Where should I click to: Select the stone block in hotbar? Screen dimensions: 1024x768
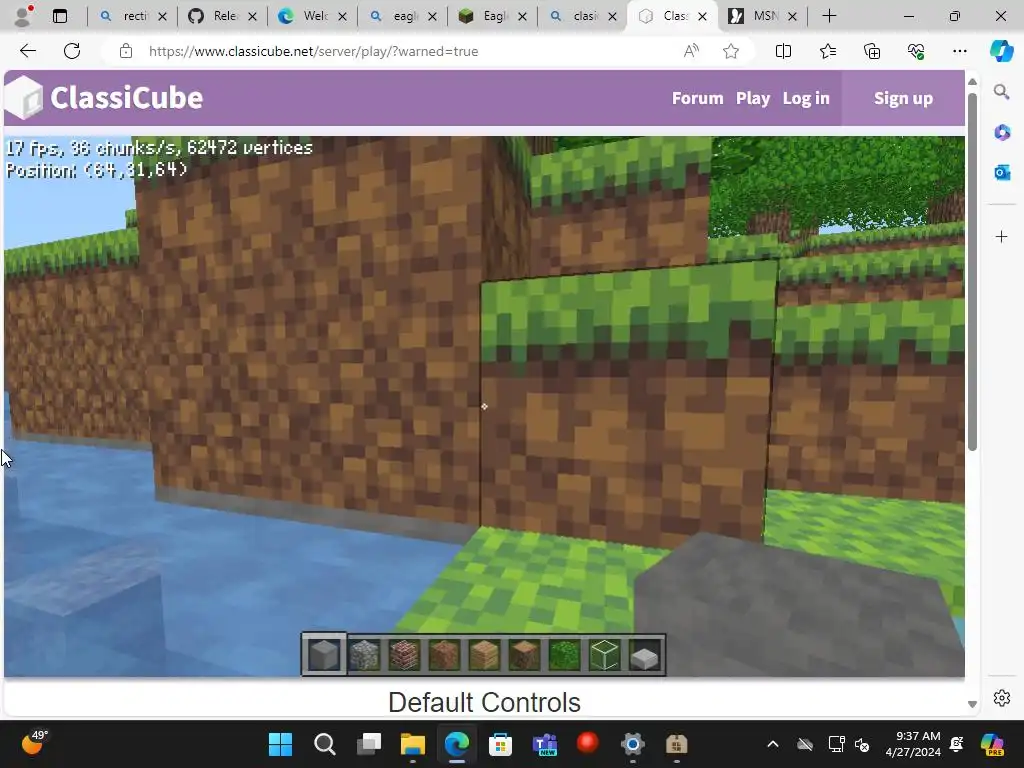click(324, 654)
